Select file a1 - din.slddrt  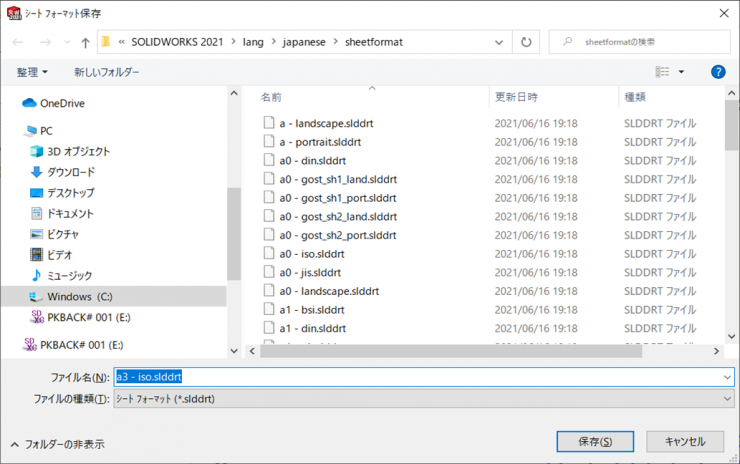312,329
